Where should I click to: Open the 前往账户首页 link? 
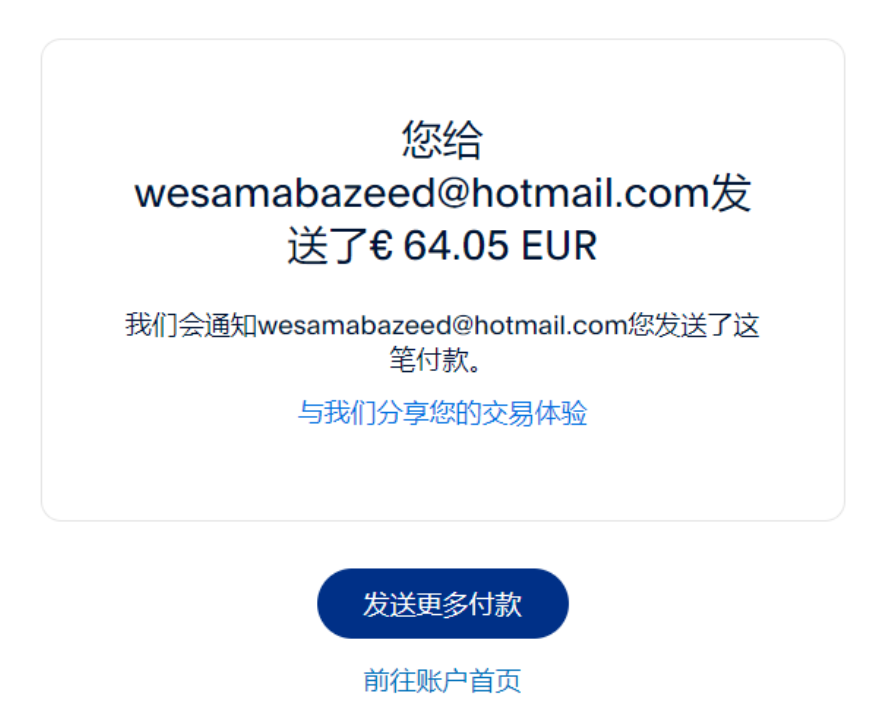[x=442, y=681]
